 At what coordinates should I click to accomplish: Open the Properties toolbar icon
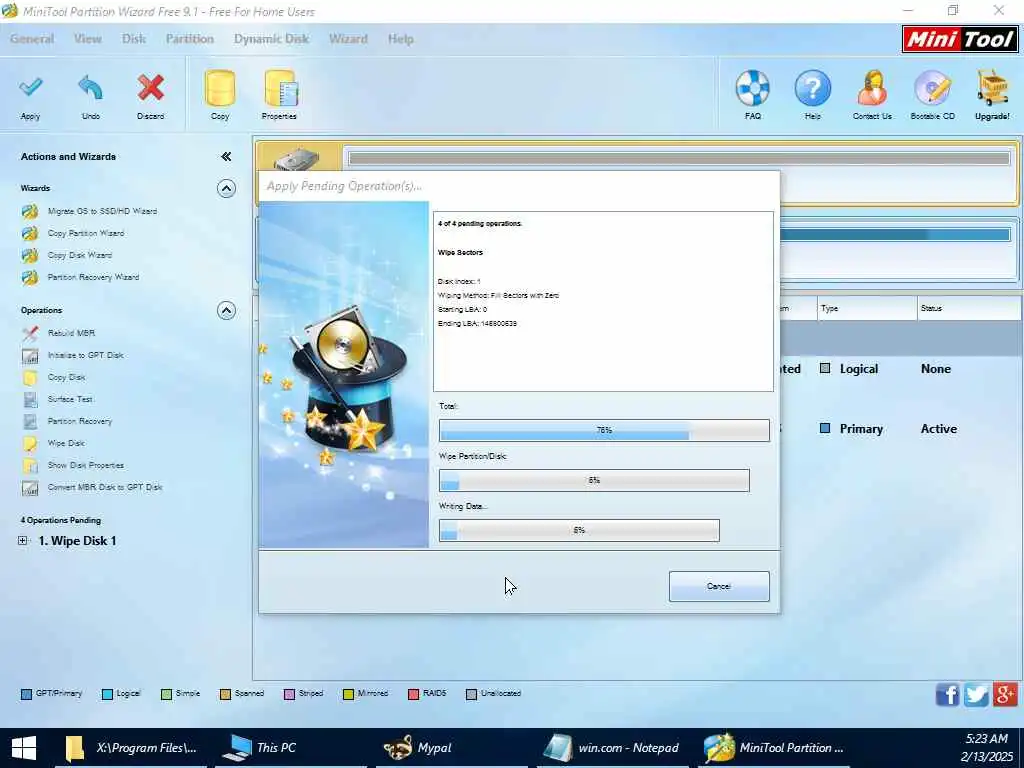(280, 88)
